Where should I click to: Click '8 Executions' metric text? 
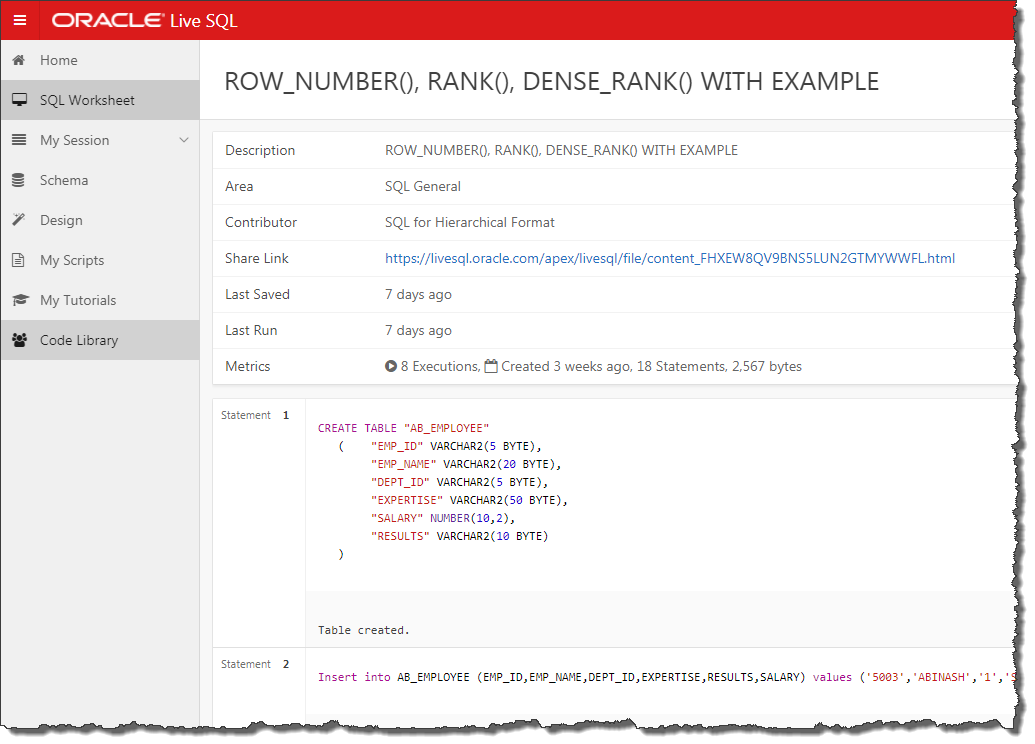tap(439, 366)
